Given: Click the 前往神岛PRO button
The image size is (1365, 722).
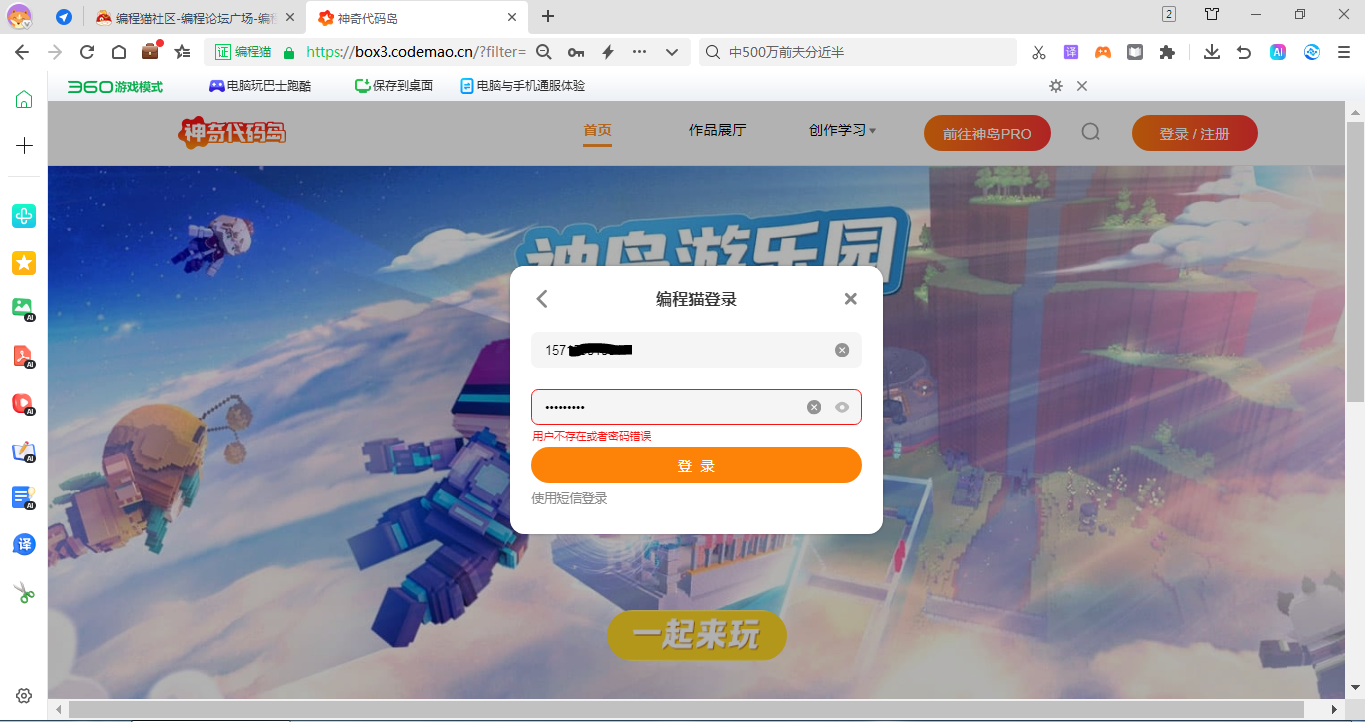Looking at the screenshot, I should tap(987, 133).
